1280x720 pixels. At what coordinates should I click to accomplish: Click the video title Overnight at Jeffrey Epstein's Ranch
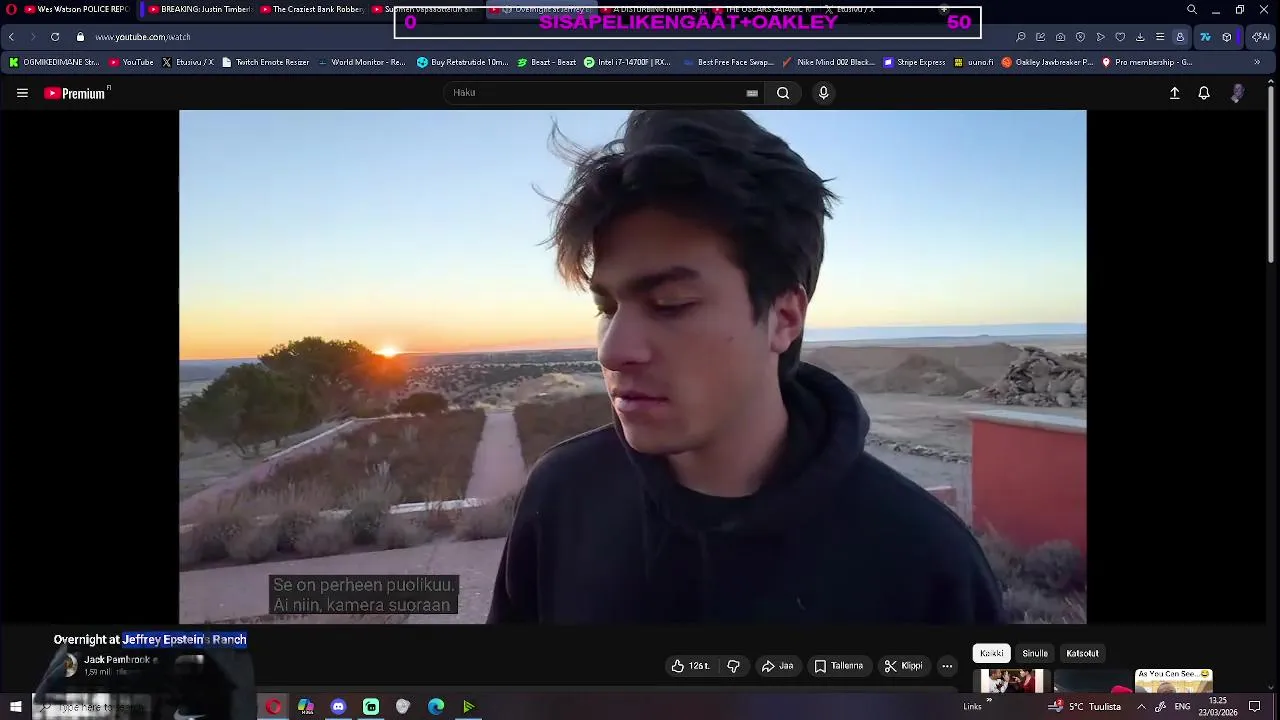coord(150,639)
